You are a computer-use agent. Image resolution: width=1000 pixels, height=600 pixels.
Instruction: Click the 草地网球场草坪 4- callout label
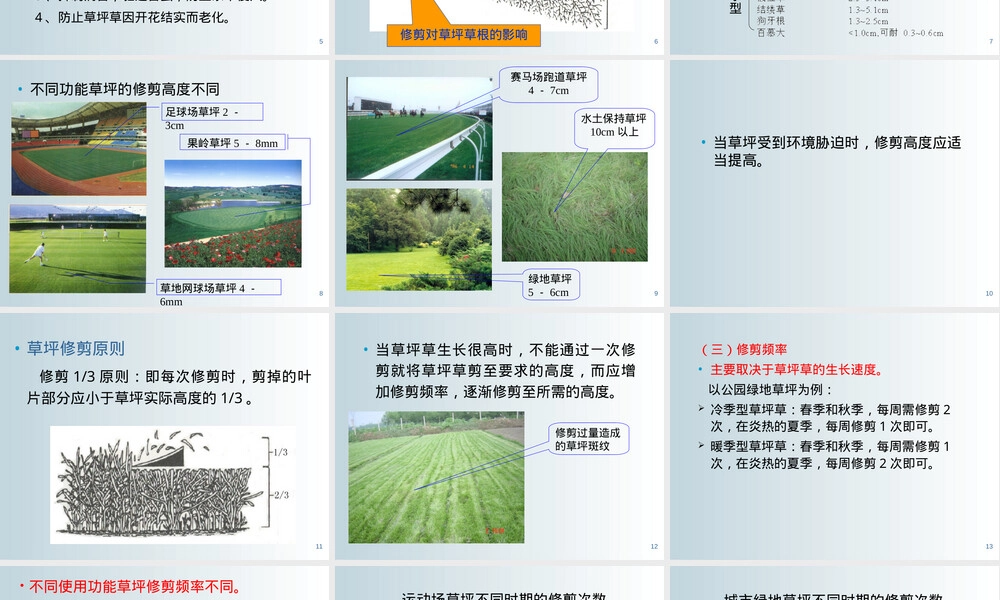[219, 288]
